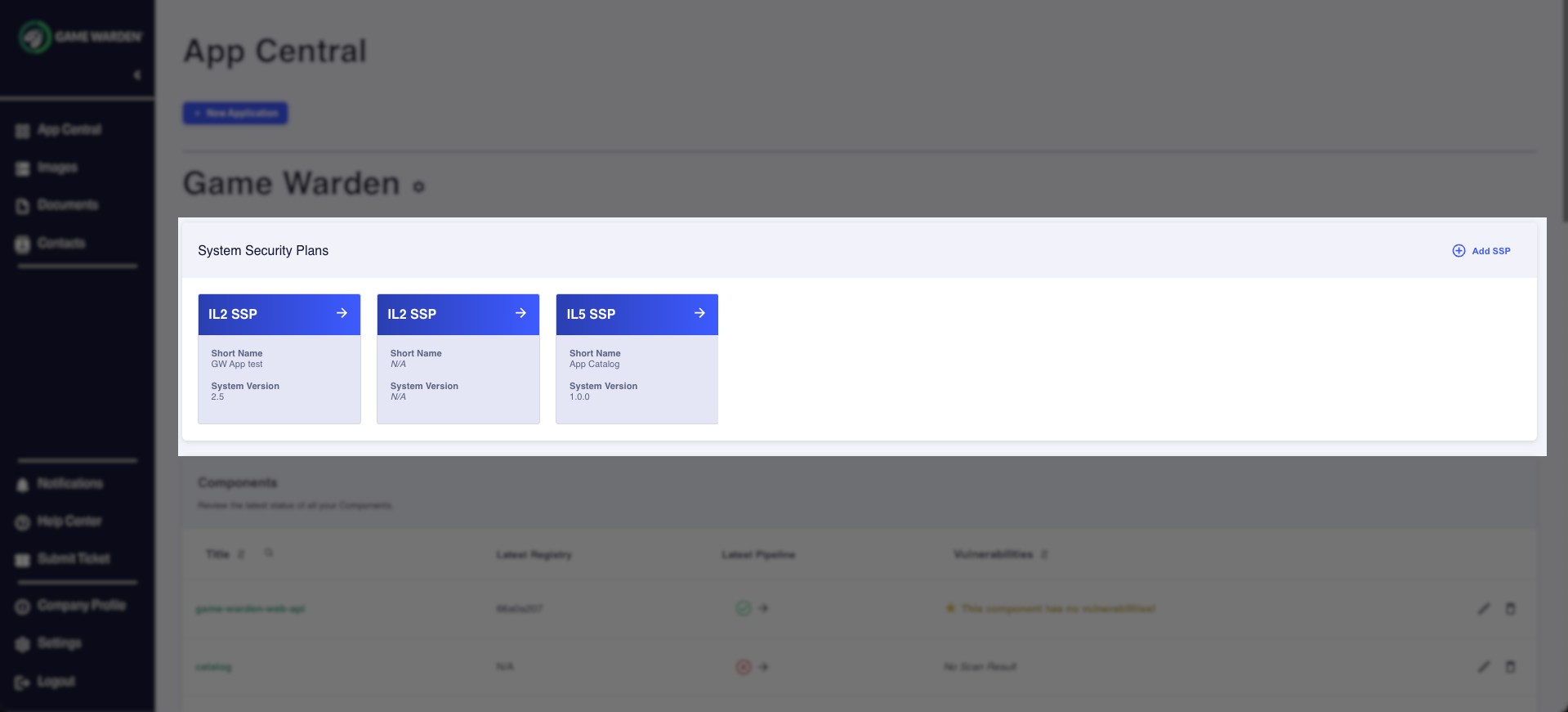Viewport: 1568px width, 712px height.
Task: Delete the catalog component with trash icon
Action: click(1510, 667)
